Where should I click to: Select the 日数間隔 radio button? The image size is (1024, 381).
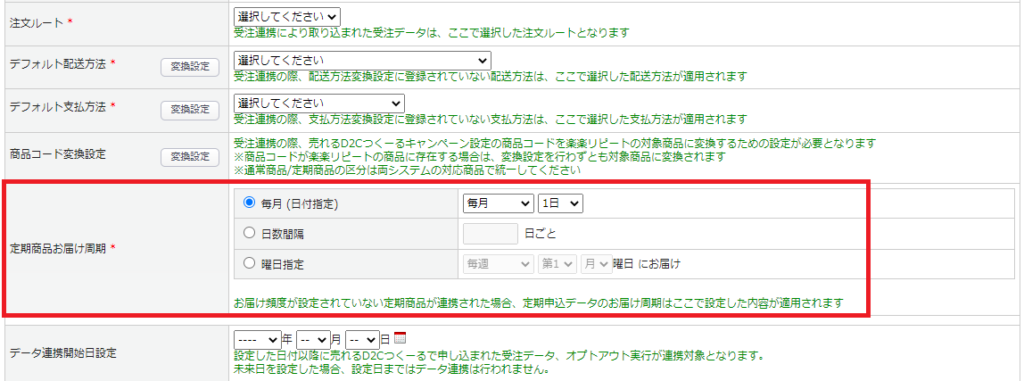point(249,233)
